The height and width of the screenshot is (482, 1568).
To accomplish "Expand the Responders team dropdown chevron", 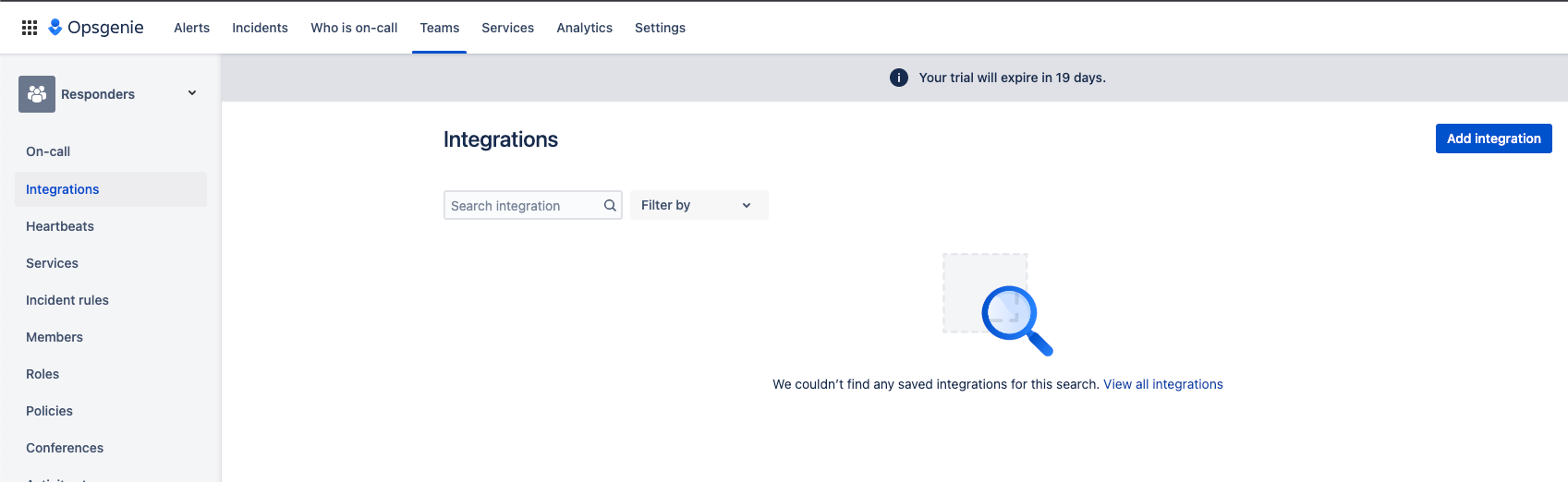I will [x=192, y=93].
